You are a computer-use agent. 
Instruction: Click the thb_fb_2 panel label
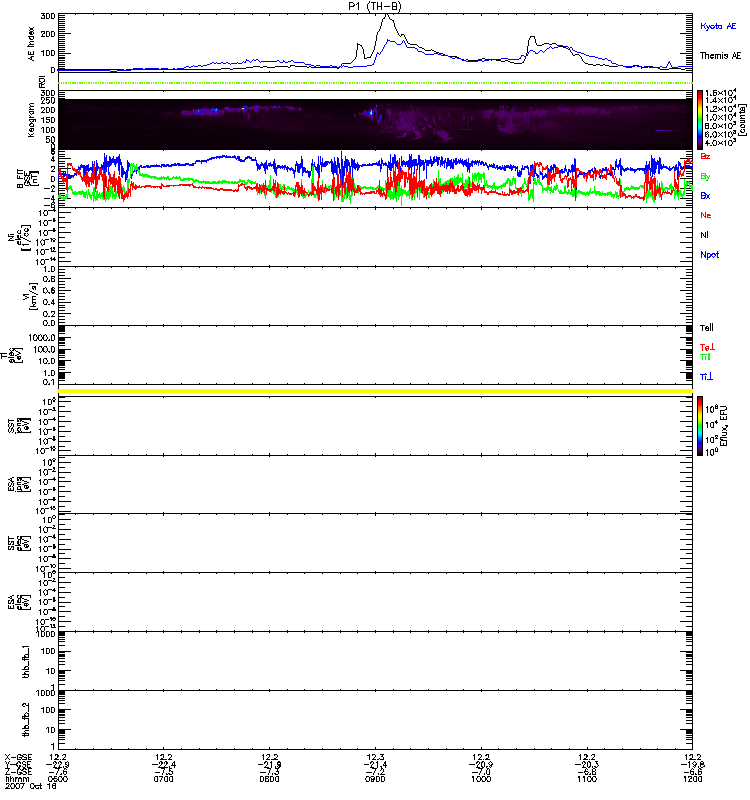point(27,720)
